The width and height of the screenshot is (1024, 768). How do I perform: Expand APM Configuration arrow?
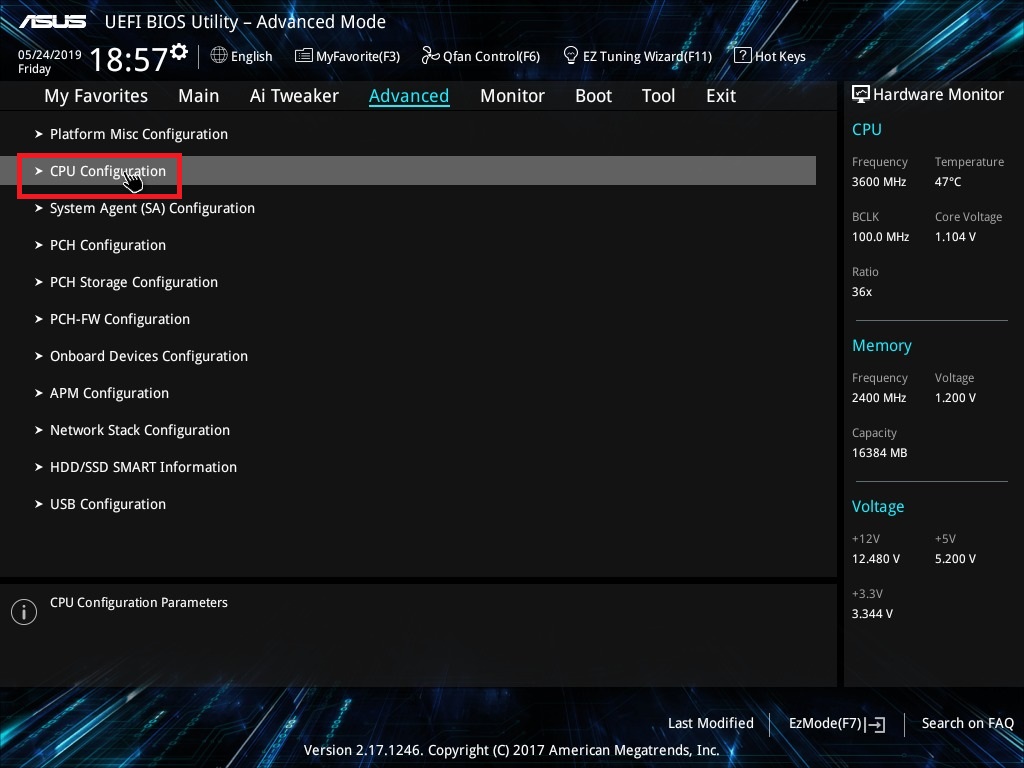(x=39, y=393)
